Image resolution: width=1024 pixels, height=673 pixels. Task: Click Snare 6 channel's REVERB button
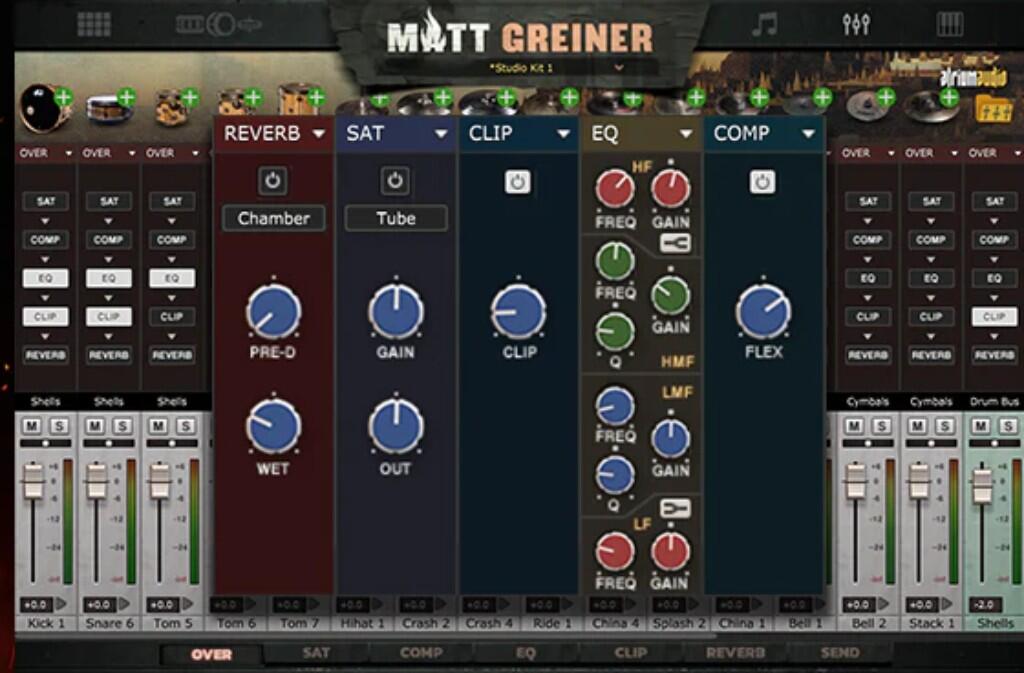108,355
